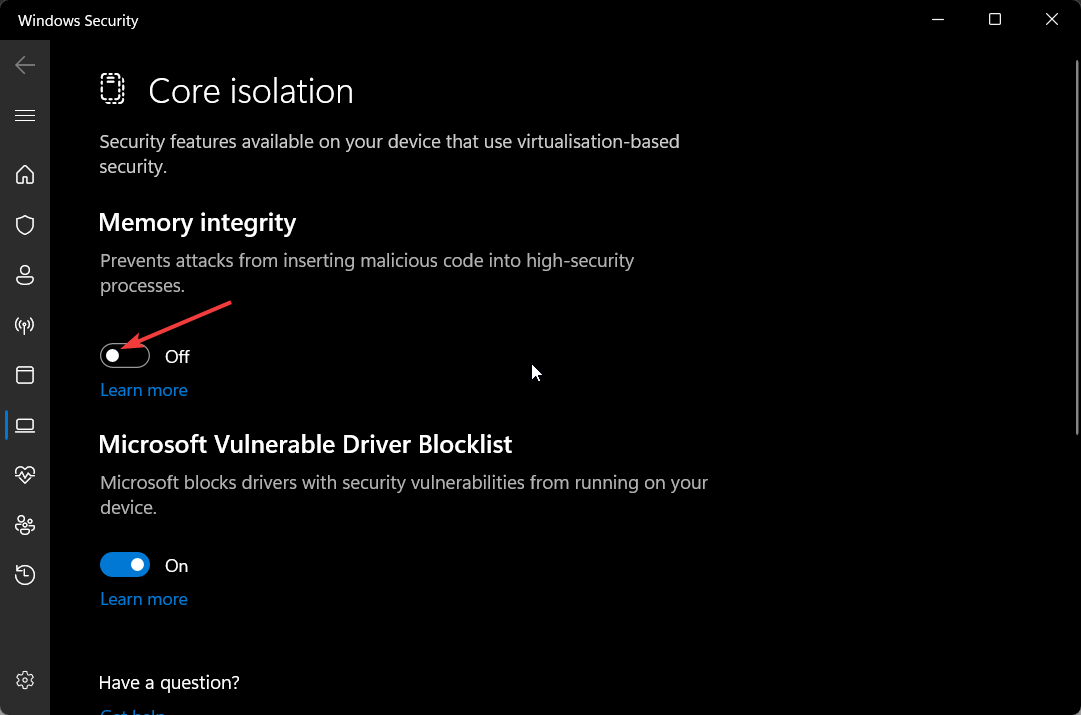Click the vertical scrollbar thumb
This screenshot has width=1081, height=715.
pos(1077,248)
